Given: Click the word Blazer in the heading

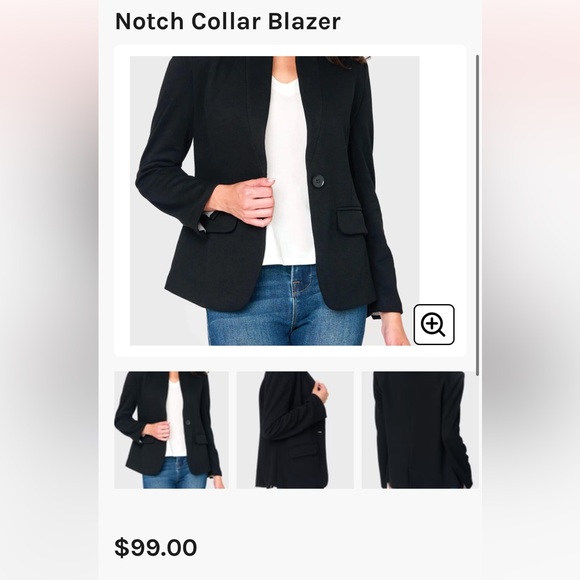Looking at the screenshot, I should 304,21.
